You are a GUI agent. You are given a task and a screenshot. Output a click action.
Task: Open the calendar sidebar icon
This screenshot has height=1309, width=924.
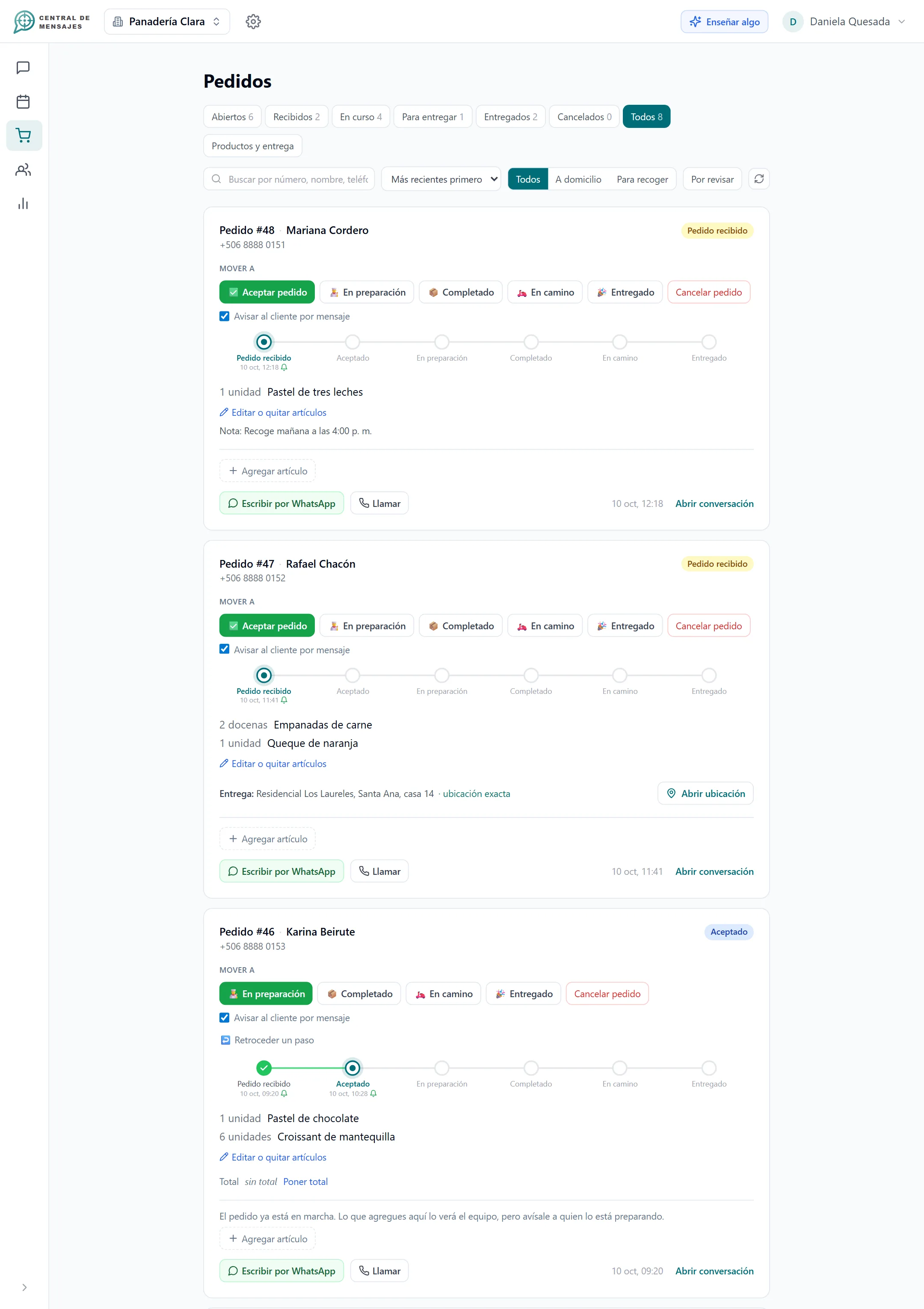pos(24,102)
